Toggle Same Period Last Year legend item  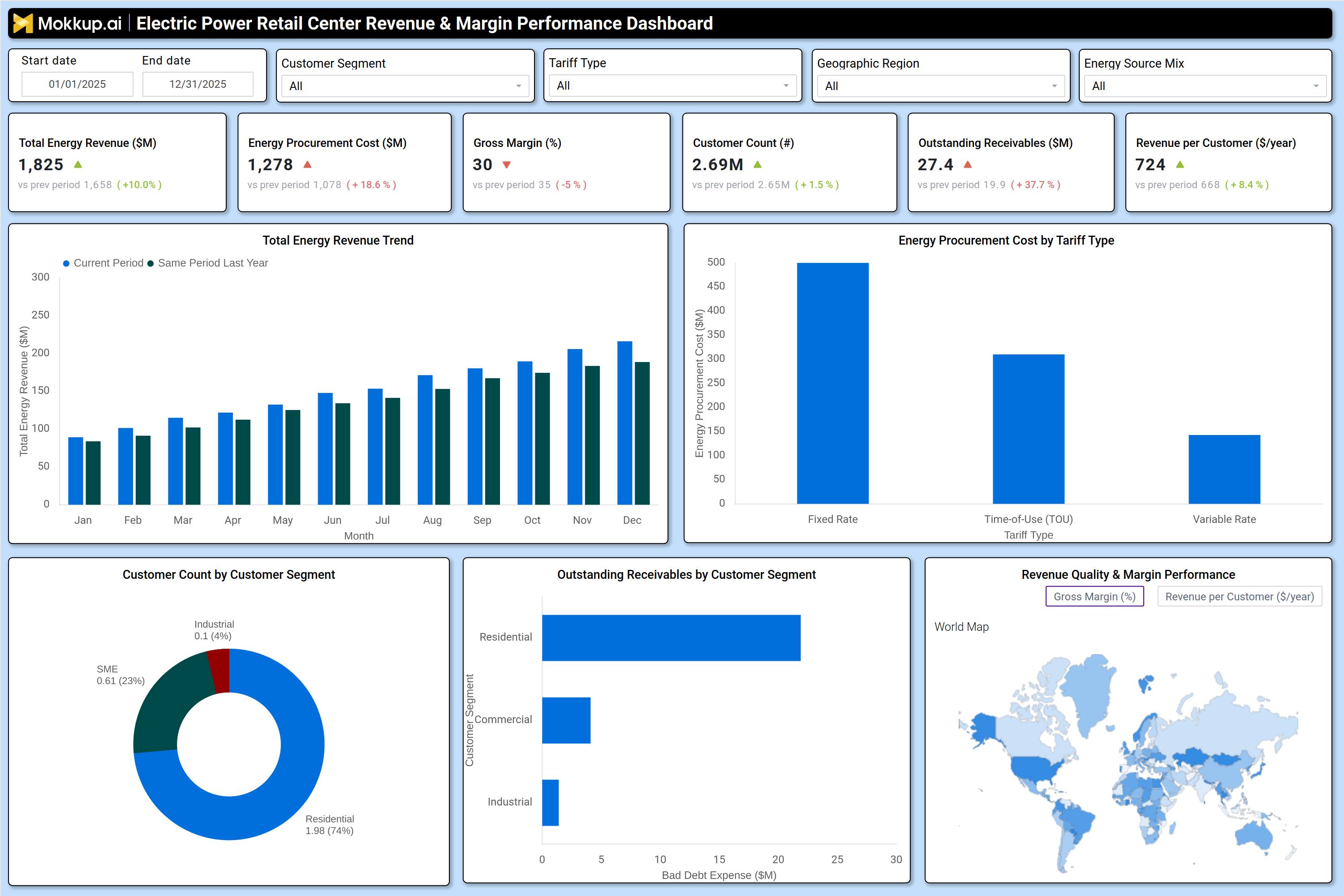point(207,263)
